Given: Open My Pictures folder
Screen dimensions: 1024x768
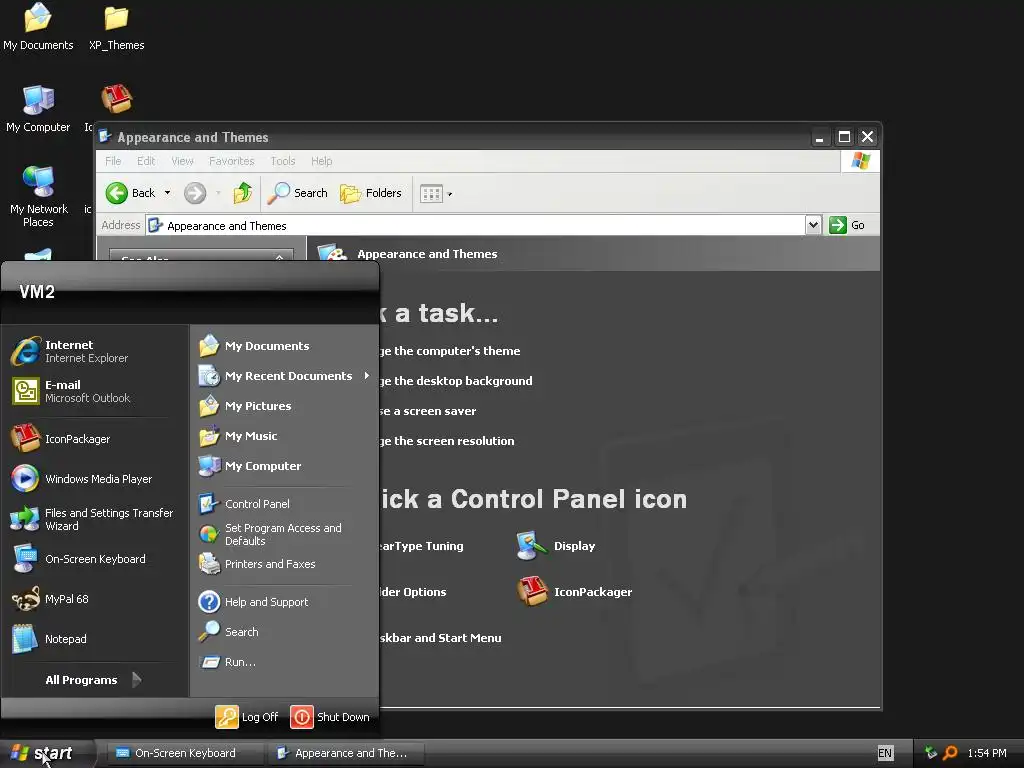Looking at the screenshot, I should (x=245, y=406).
